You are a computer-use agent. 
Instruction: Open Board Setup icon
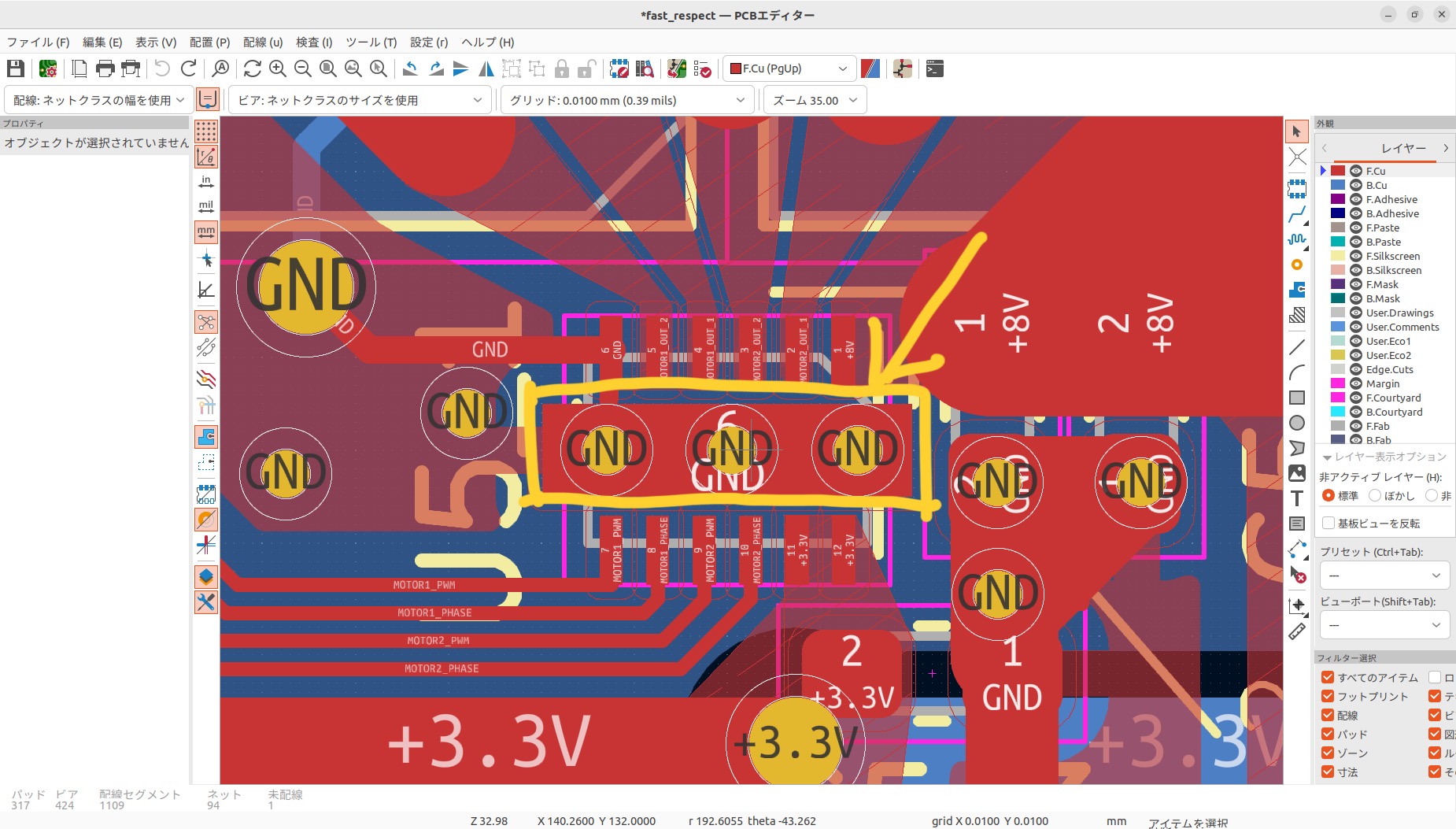[x=48, y=69]
